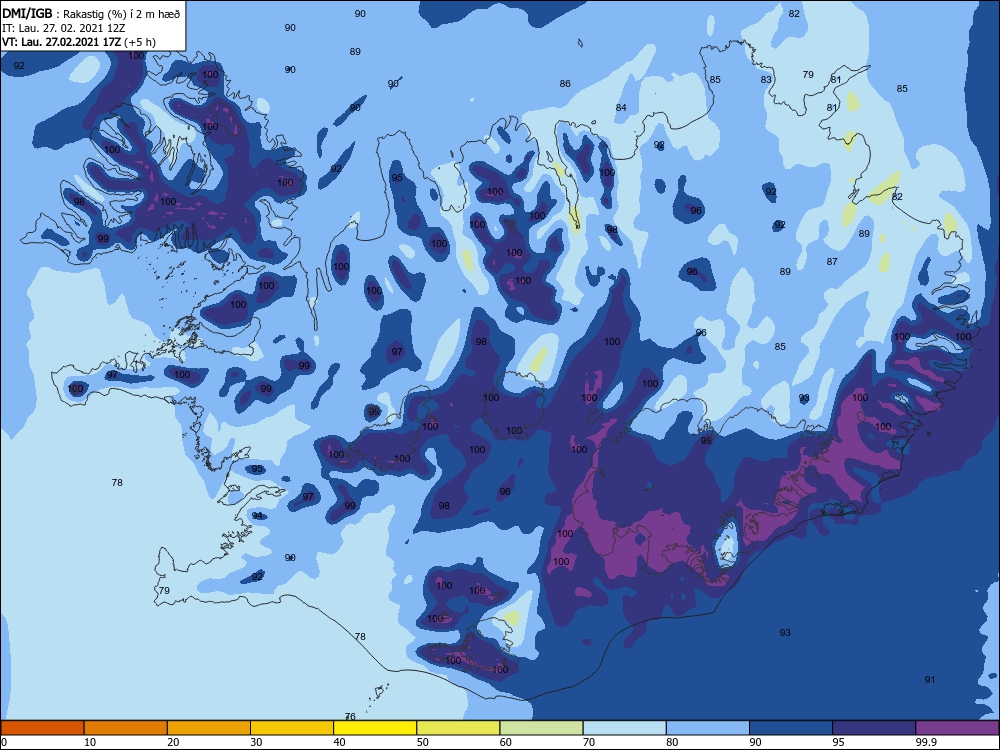Select the legend scale label '30'
This screenshot has height=750, width=1000.
(x=256, y=742)
